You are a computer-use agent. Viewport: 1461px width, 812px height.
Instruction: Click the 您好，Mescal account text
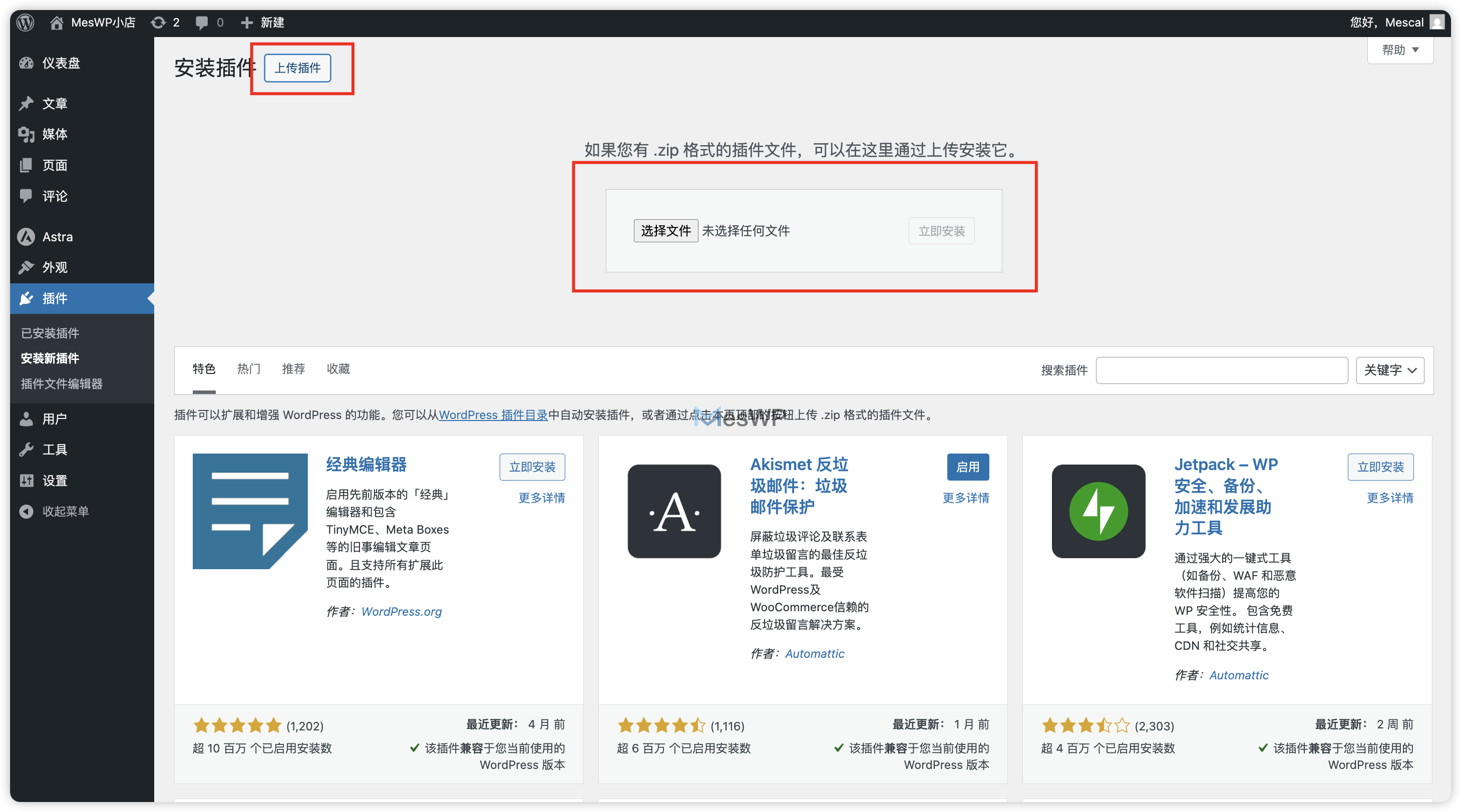coord(1386,23)
